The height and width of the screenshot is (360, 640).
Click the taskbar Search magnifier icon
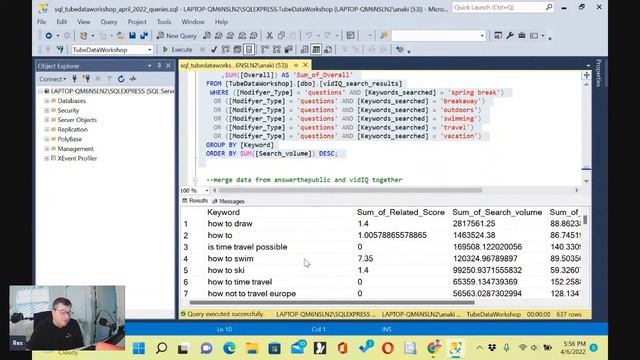(161, 348)
